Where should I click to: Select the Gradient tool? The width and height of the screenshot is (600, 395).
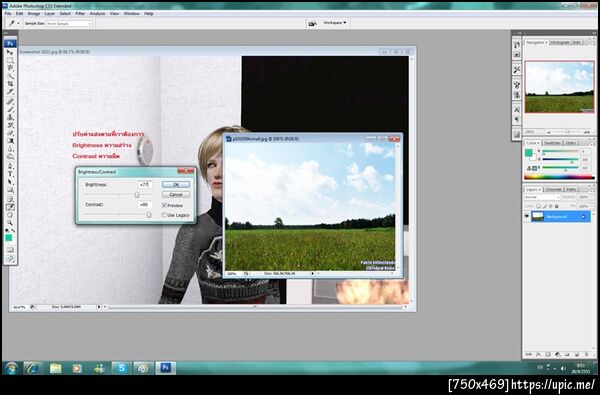(10, 141)
